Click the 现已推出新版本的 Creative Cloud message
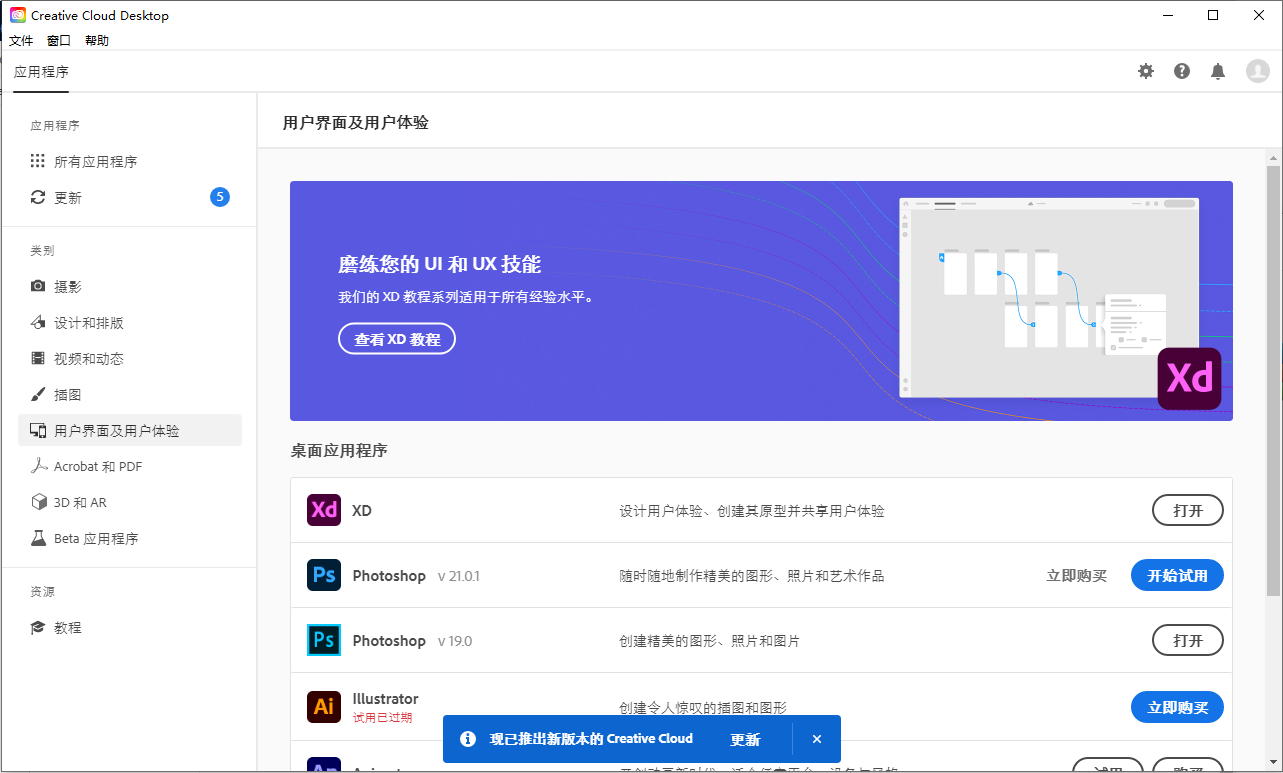Image resolution: width=1283 pixels, height=773 pixels. click(x=591, y=739)
